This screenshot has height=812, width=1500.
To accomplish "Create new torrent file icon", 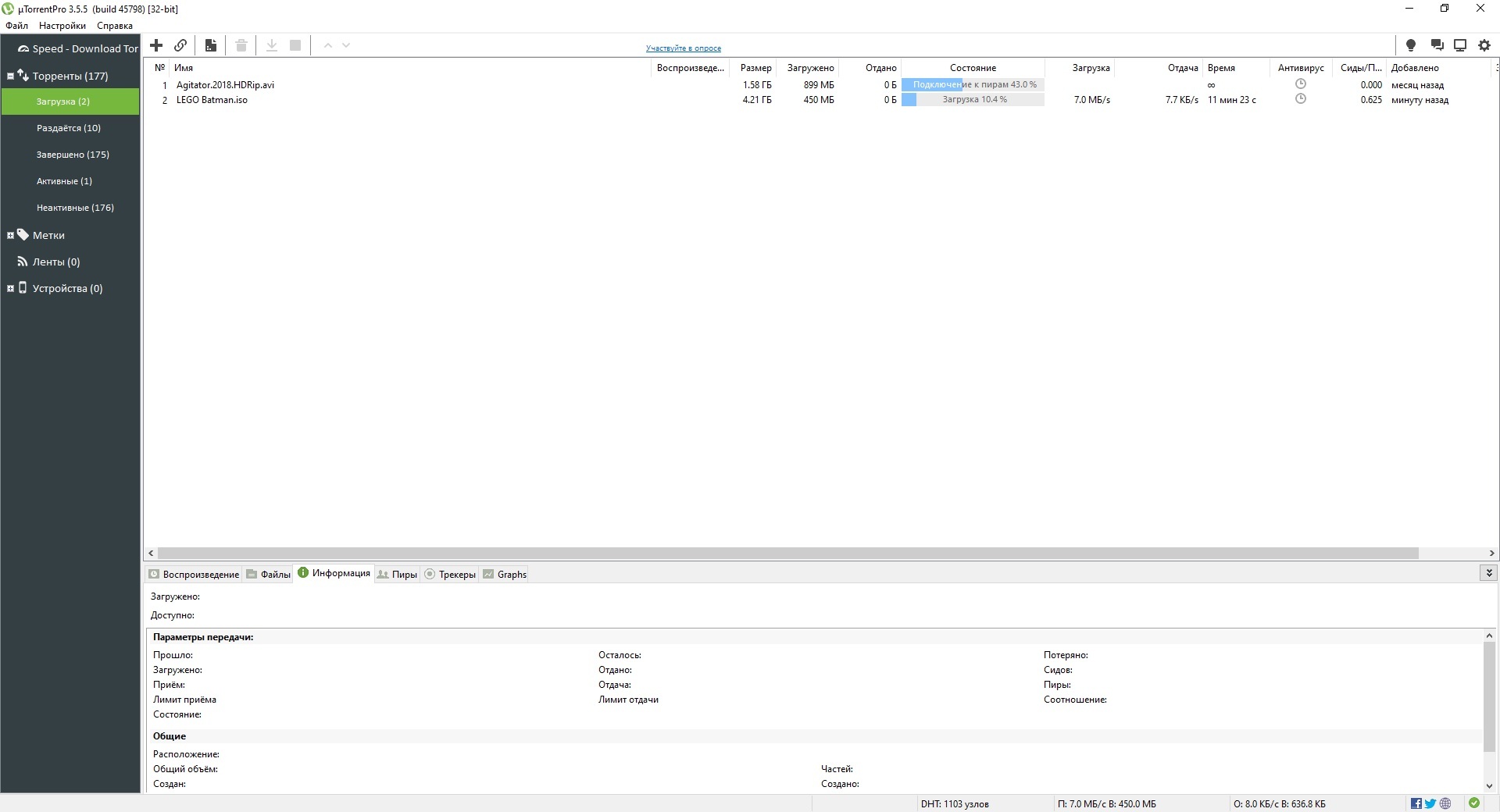I will tap(211, 45).
